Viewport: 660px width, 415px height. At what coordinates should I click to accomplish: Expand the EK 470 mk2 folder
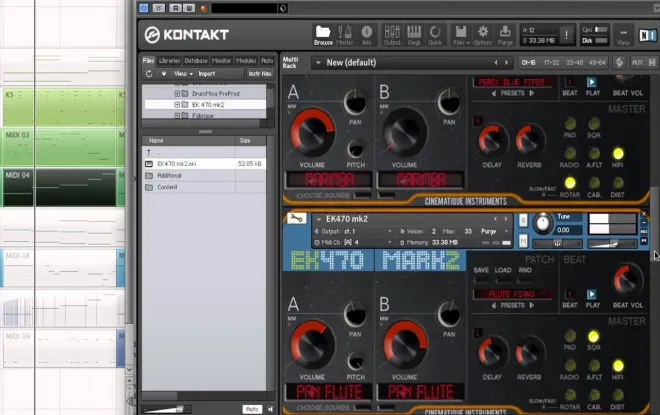pos(177,104)
